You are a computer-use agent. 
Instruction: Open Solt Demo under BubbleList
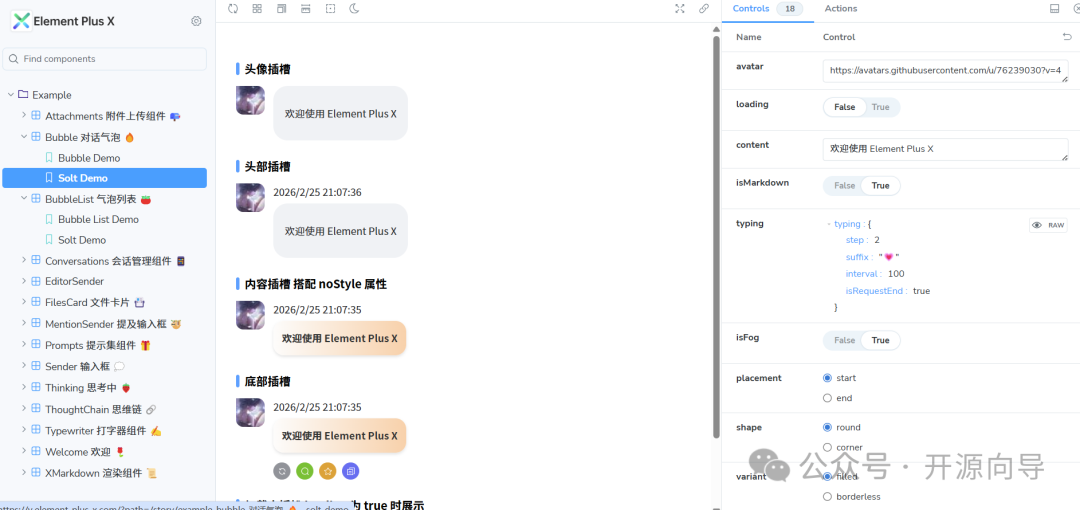pyautogui.click(x=82, y=240)
